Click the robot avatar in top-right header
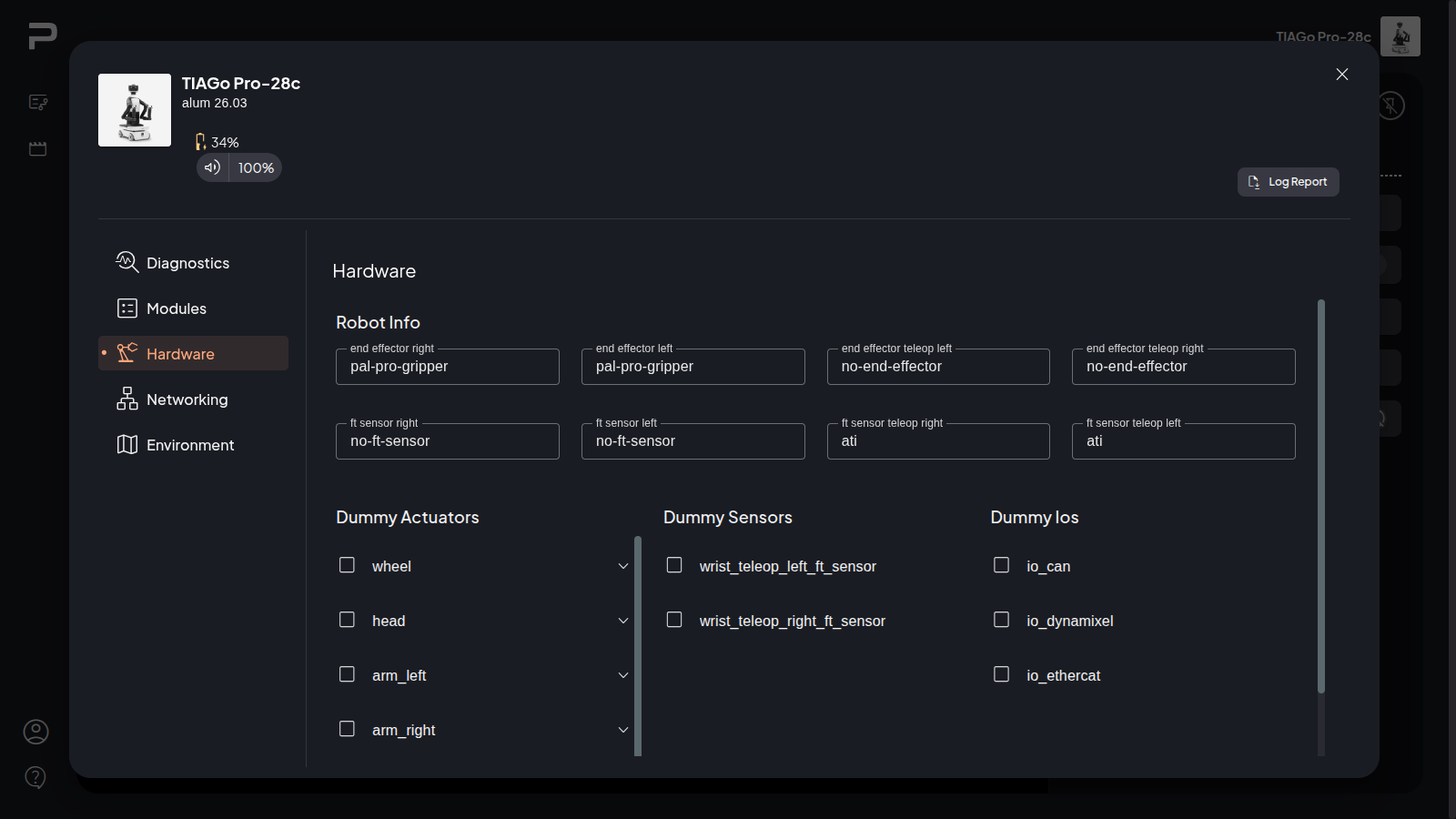 click(x=1400, y=36)
